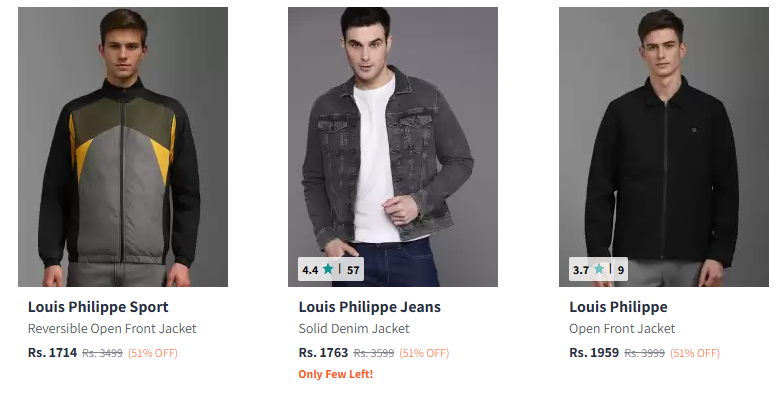The image size is (782, 407).
Task: Select Open Front Jacket description
Action: 622,328
